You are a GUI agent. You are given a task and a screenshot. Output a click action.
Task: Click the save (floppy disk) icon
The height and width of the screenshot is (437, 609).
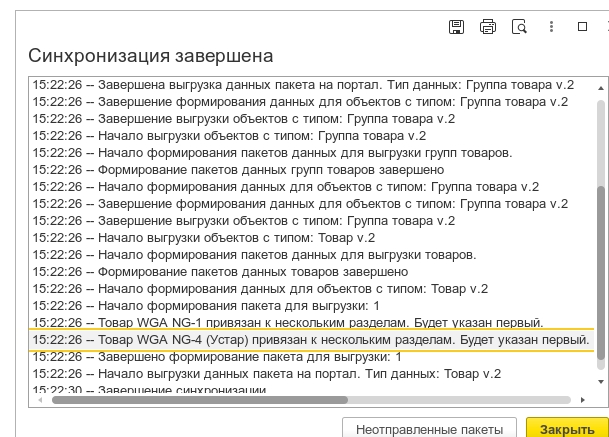coord(457,27)
